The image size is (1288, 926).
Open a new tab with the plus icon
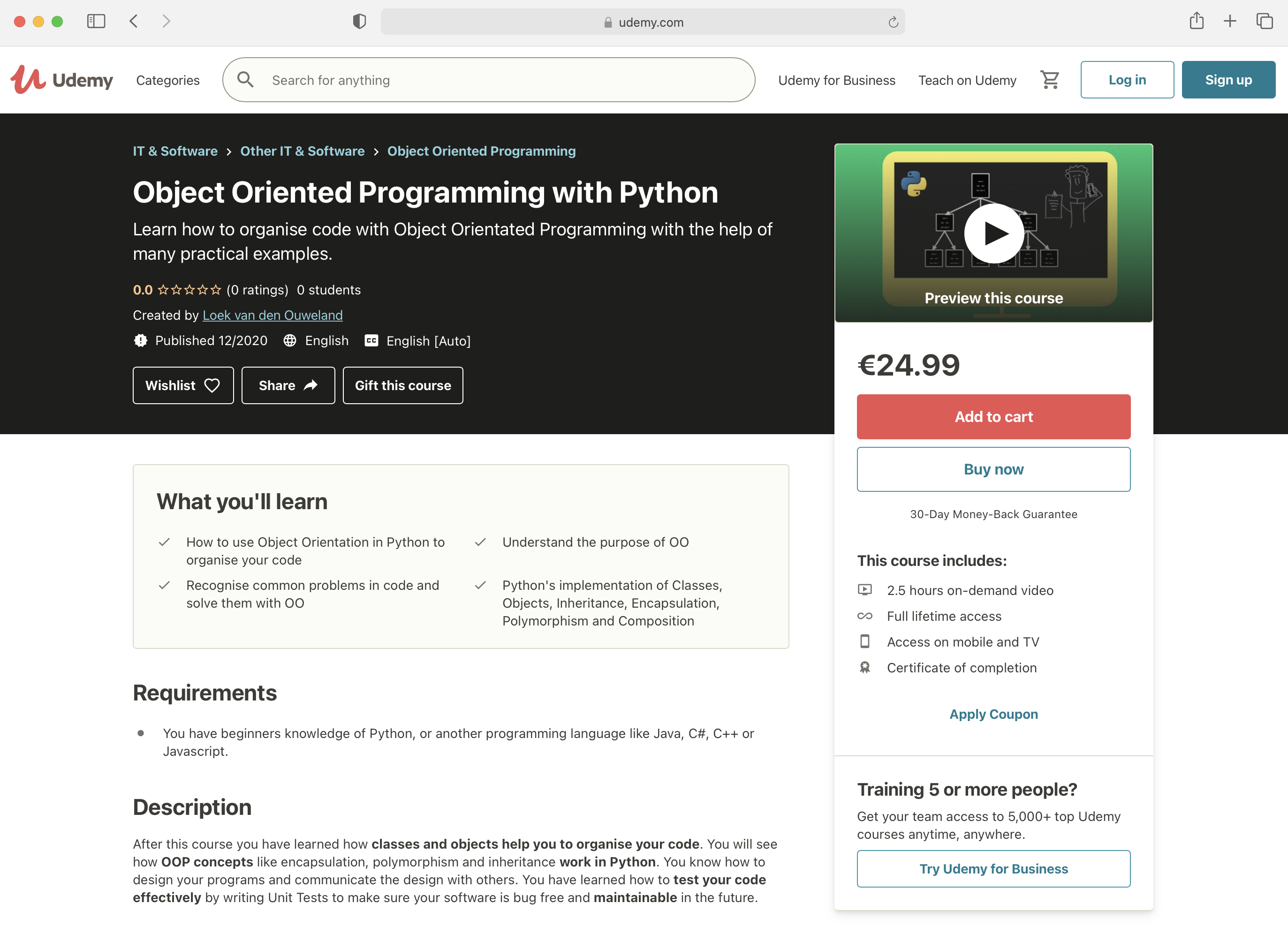click(x=1230, y=22)
